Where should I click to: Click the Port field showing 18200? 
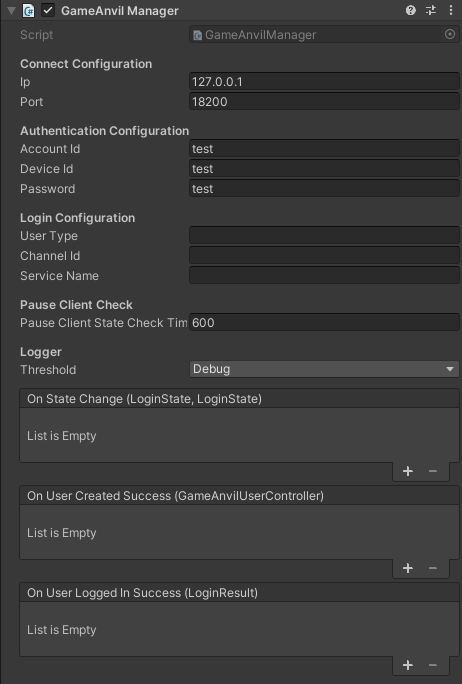point(324,102)
